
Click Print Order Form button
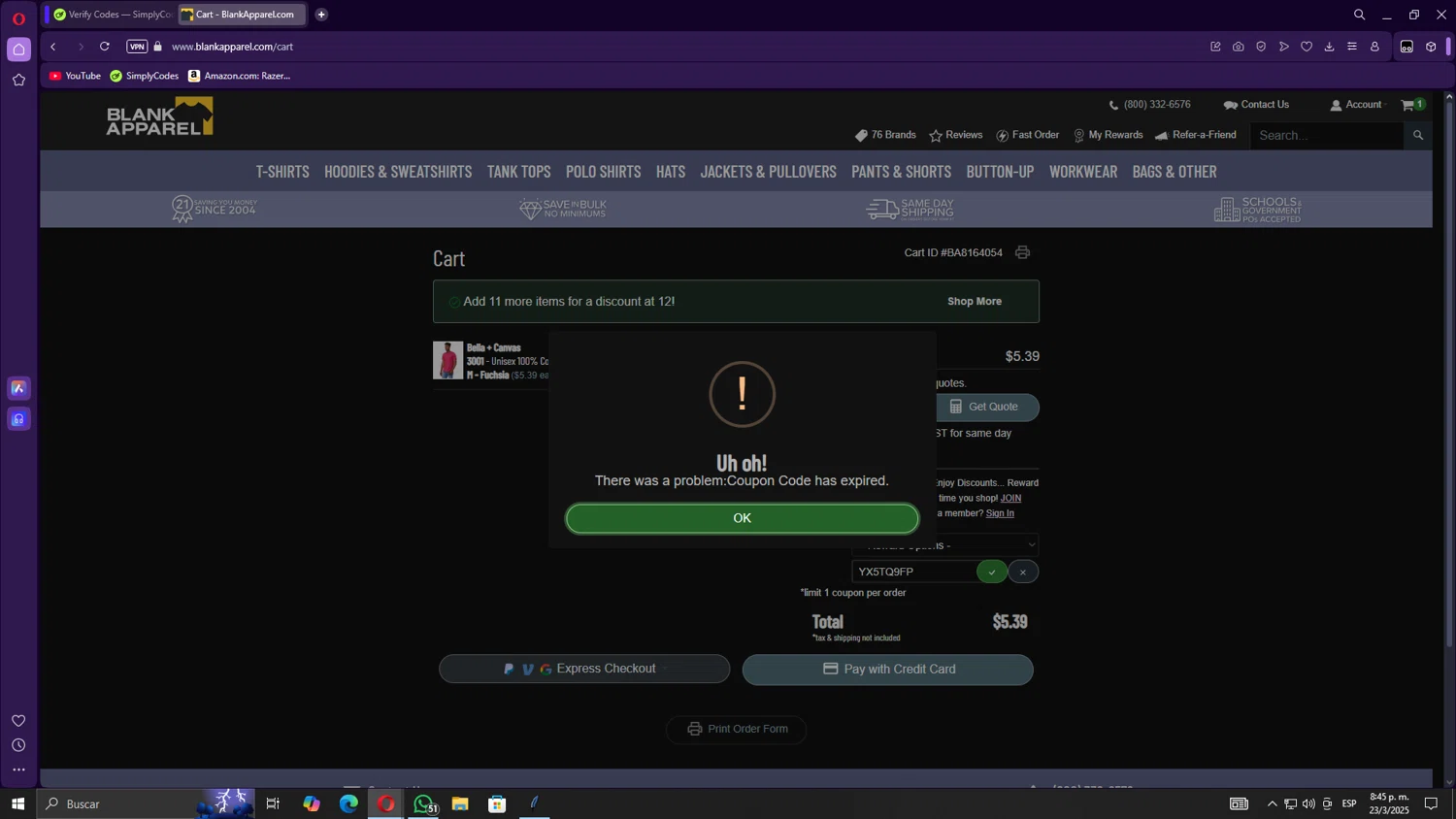(736, 729)
